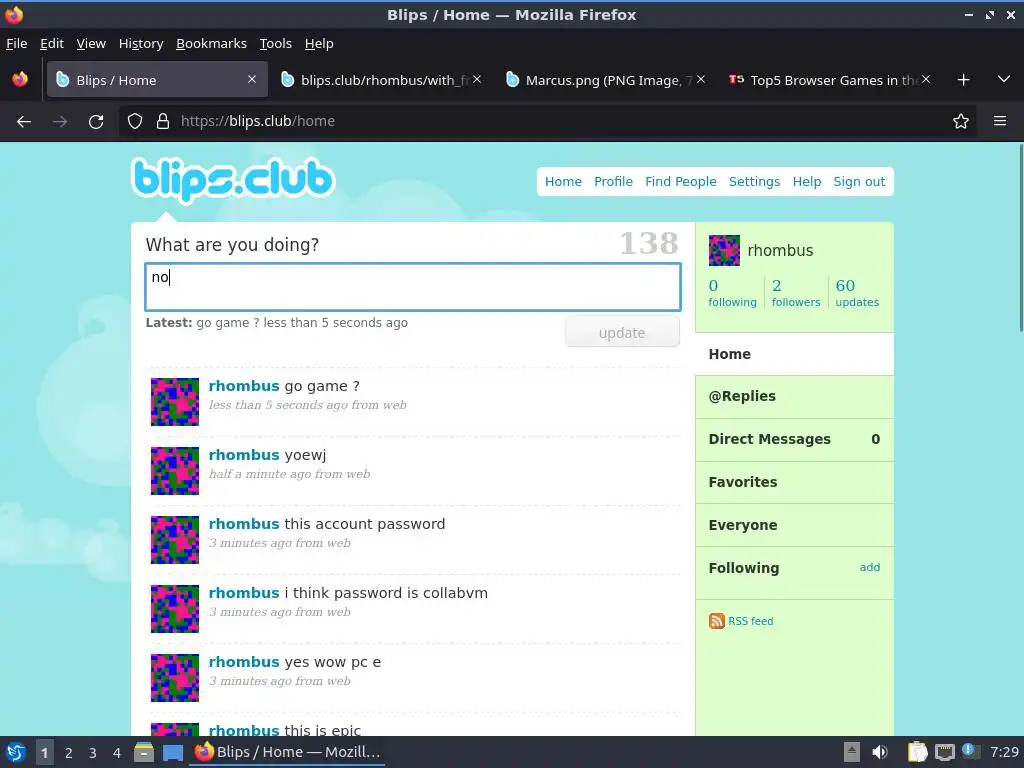Click the blips.club logo

click(x=233, y=180)
